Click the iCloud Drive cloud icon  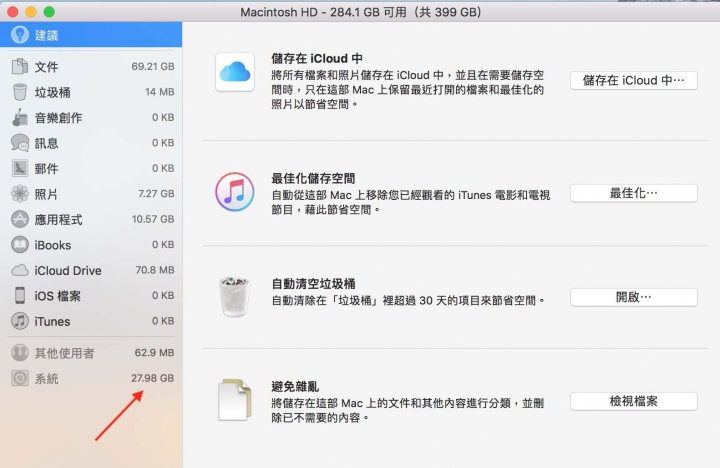tap(20, 270)
